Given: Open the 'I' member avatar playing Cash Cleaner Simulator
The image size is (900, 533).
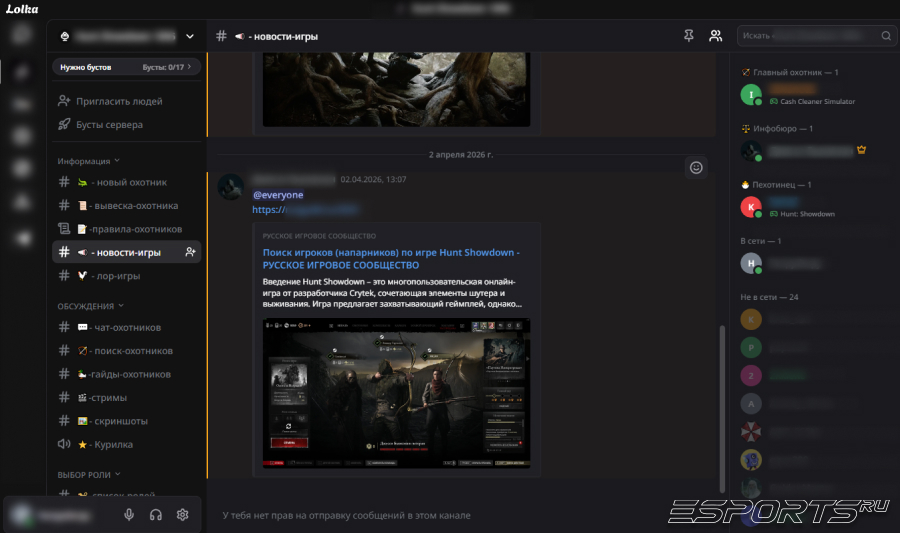Looking at the screenshot, I should (751, 95).
